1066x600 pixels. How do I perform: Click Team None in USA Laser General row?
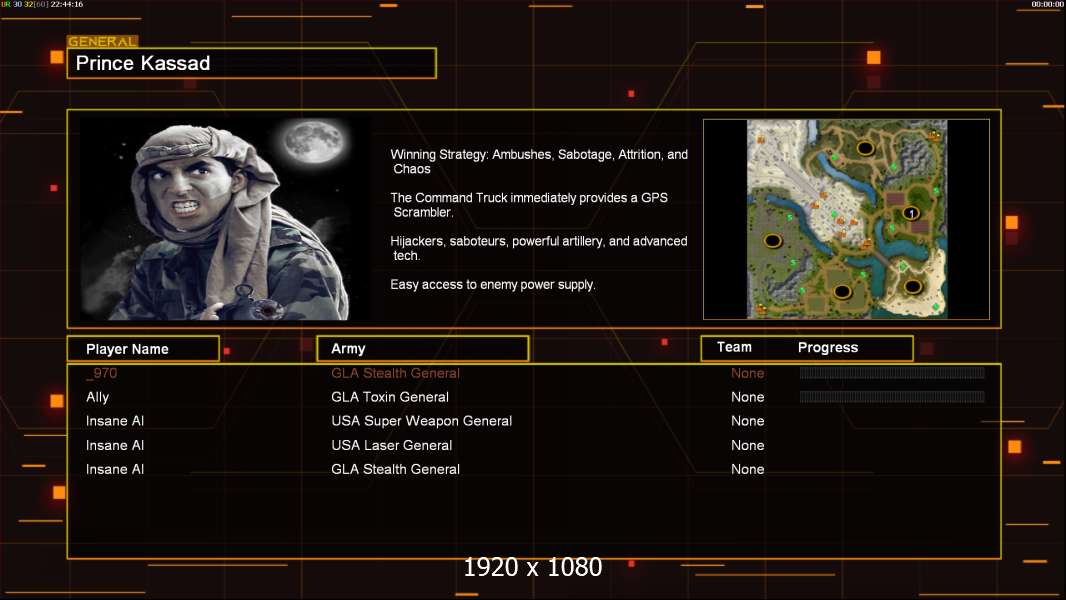[747, 445]
